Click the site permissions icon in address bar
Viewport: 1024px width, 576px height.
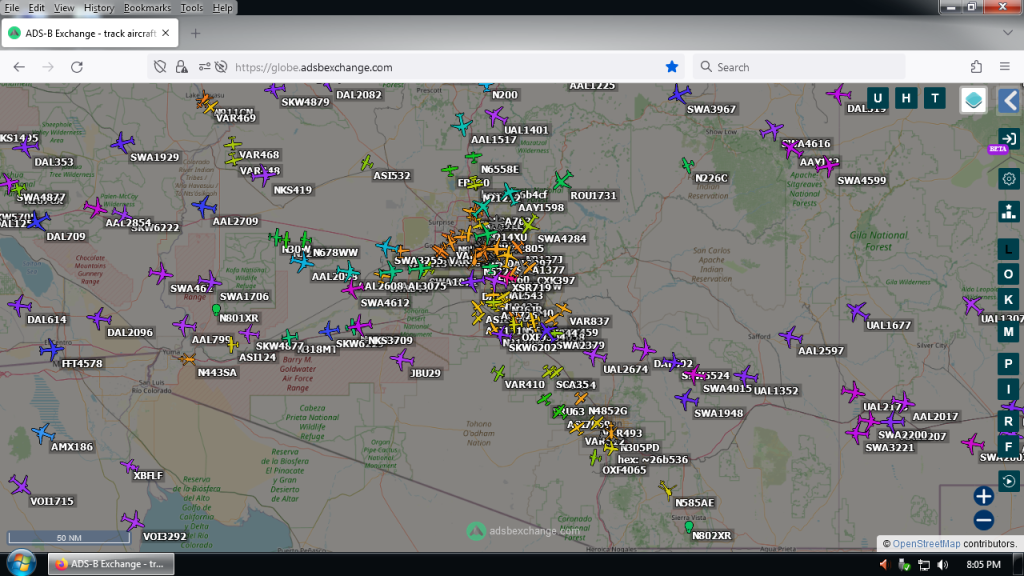click(204, 67)
